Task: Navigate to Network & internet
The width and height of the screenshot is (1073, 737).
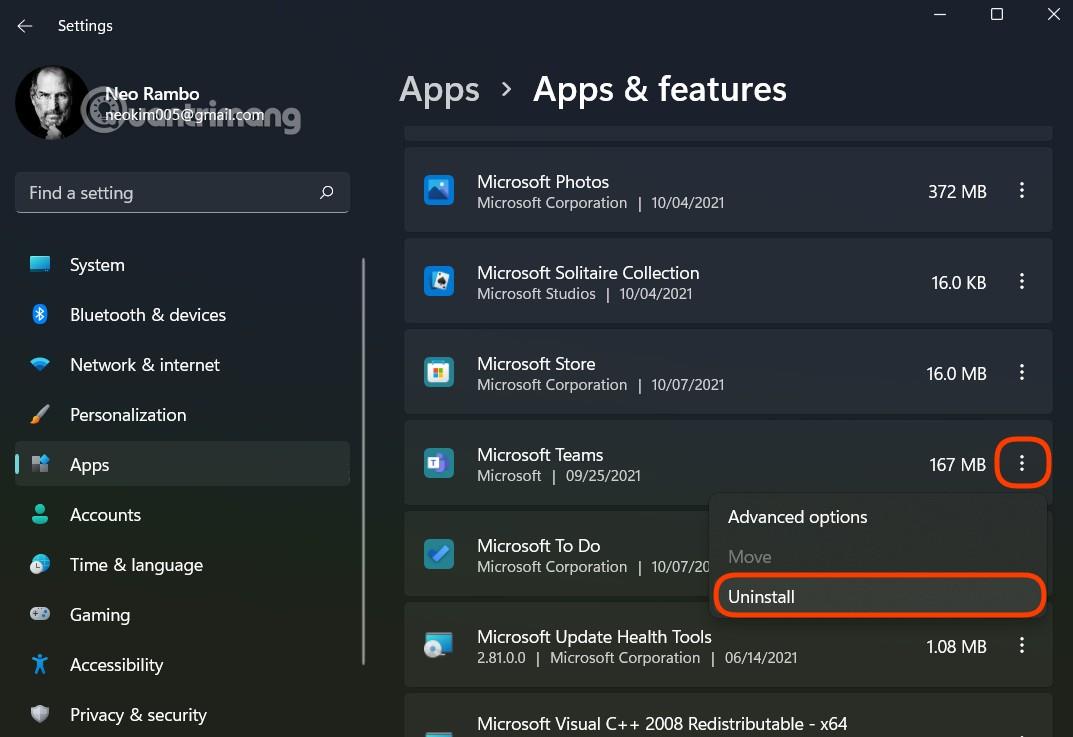Action: coord(145,365)
